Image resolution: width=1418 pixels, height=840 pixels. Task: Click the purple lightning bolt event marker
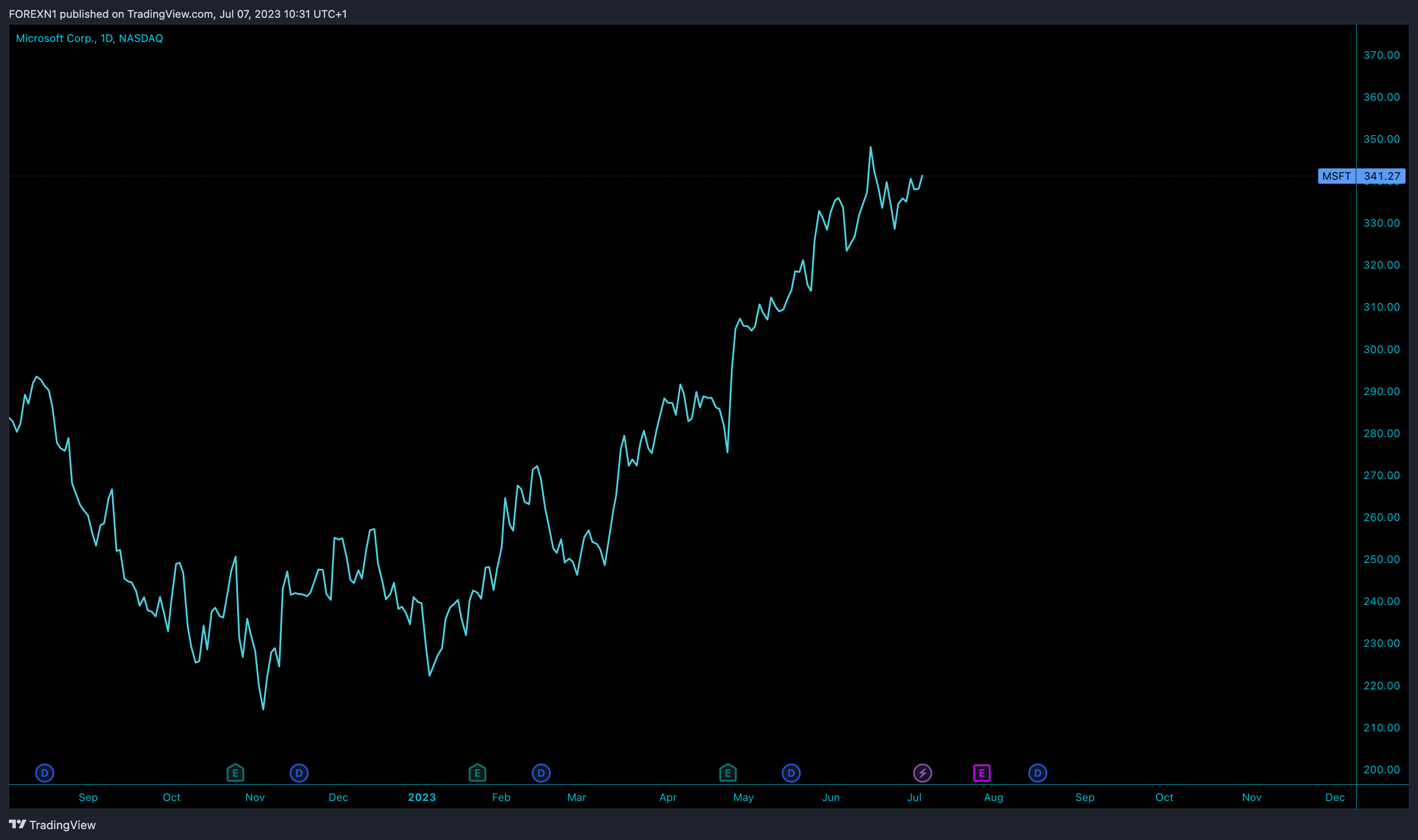(x=922, y=773)
